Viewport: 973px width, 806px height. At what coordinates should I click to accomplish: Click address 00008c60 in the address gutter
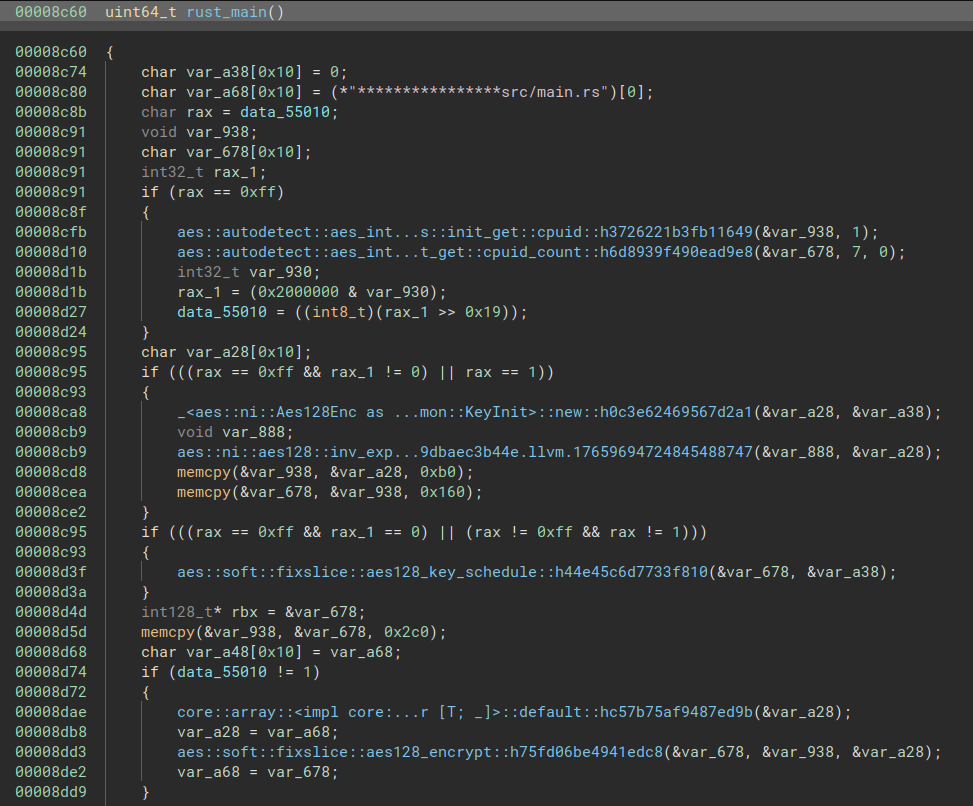point(50,51)
